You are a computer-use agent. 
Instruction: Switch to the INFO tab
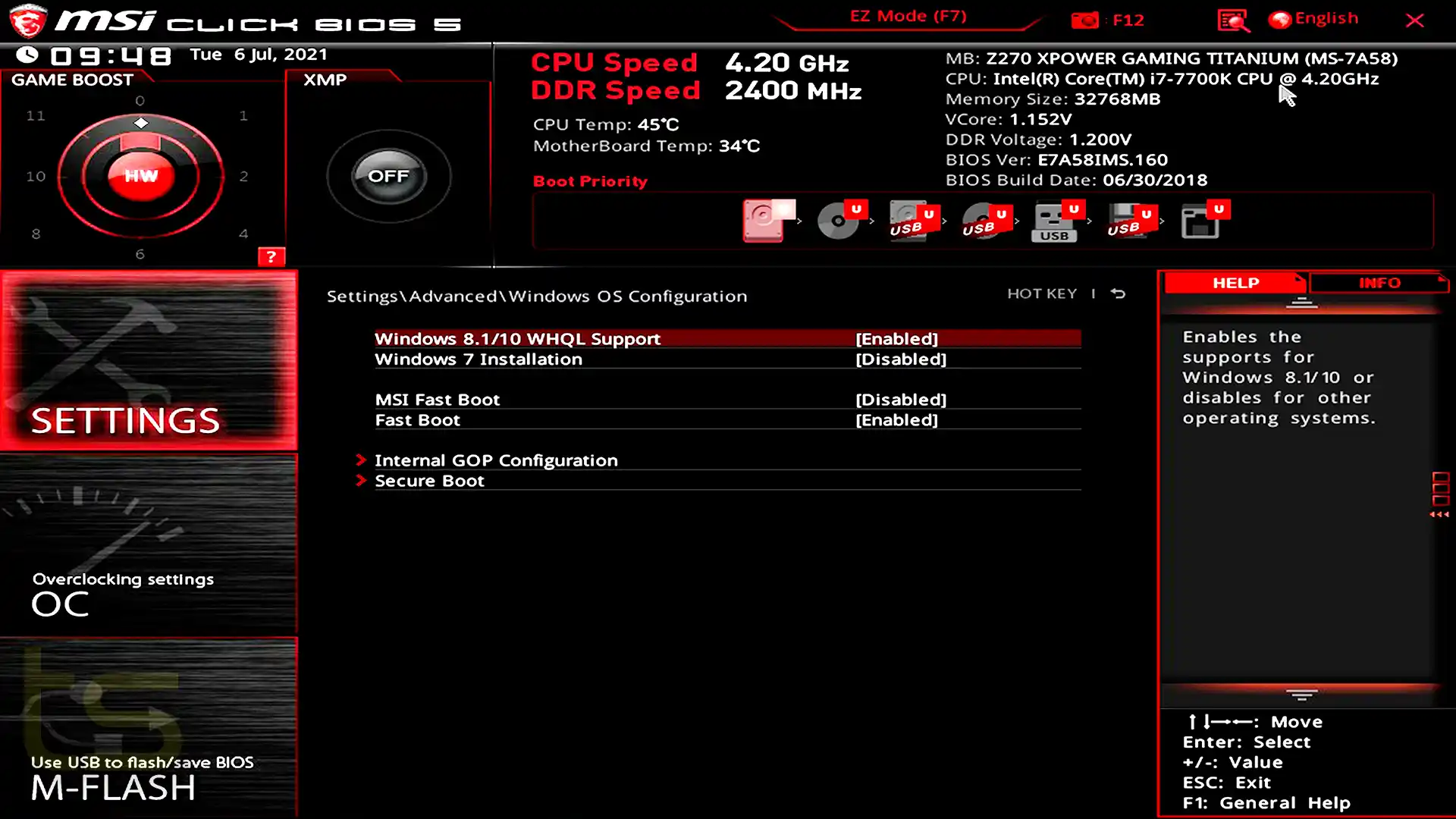(x=1379, y=283)
